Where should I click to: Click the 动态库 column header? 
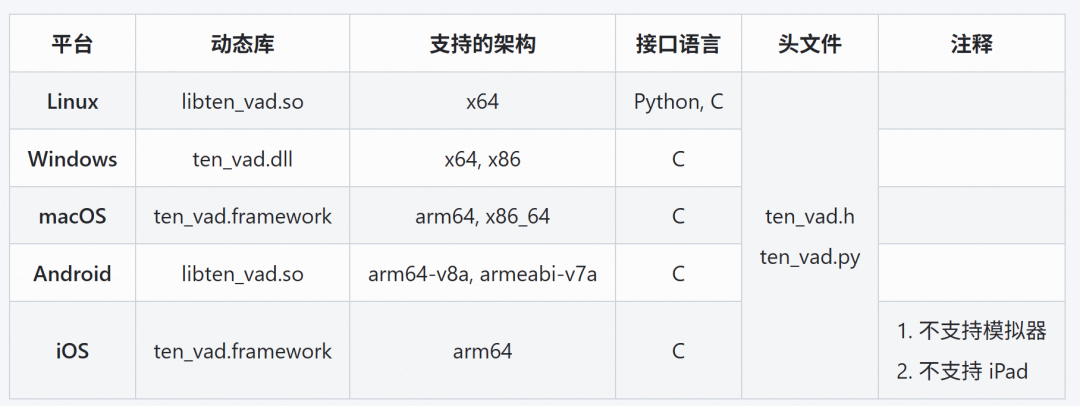pyautogui.click(x=242, y=44)
